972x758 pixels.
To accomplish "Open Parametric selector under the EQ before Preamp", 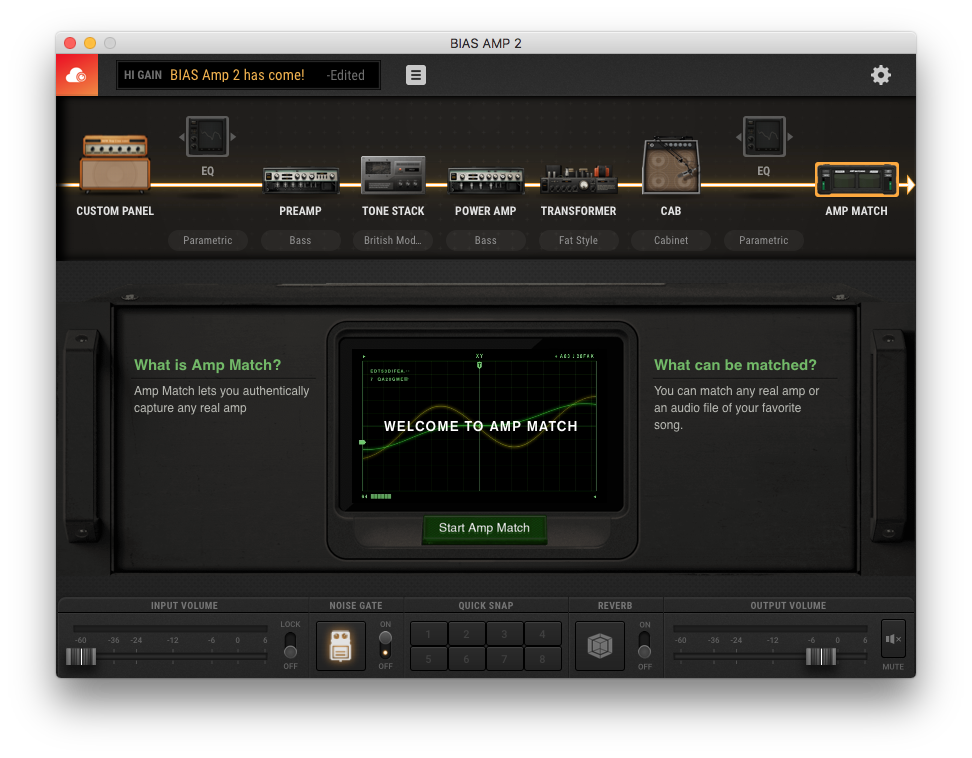I will (x=208, y=240).
